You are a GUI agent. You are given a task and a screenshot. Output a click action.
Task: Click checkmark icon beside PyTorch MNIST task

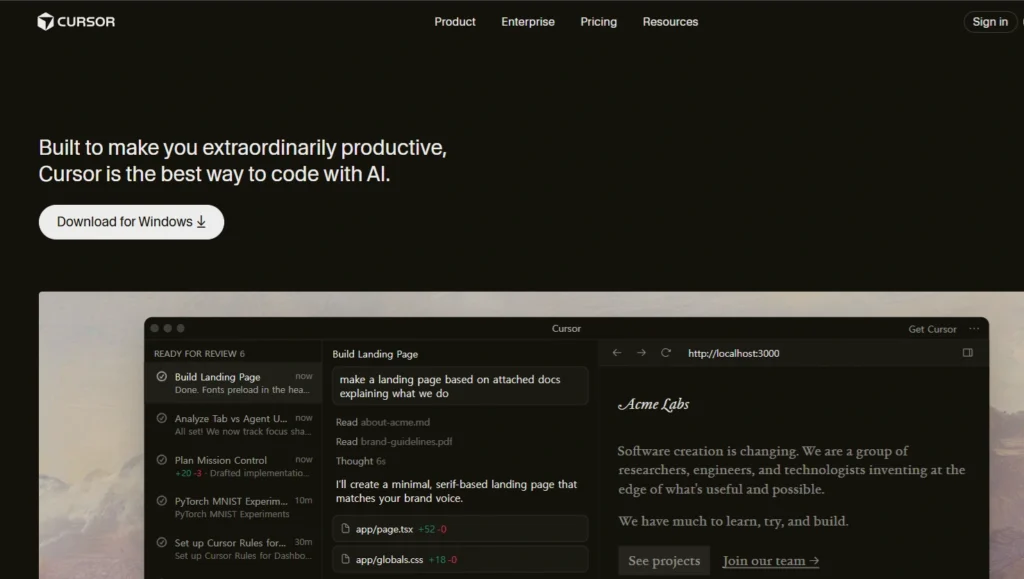click(161, 501)
